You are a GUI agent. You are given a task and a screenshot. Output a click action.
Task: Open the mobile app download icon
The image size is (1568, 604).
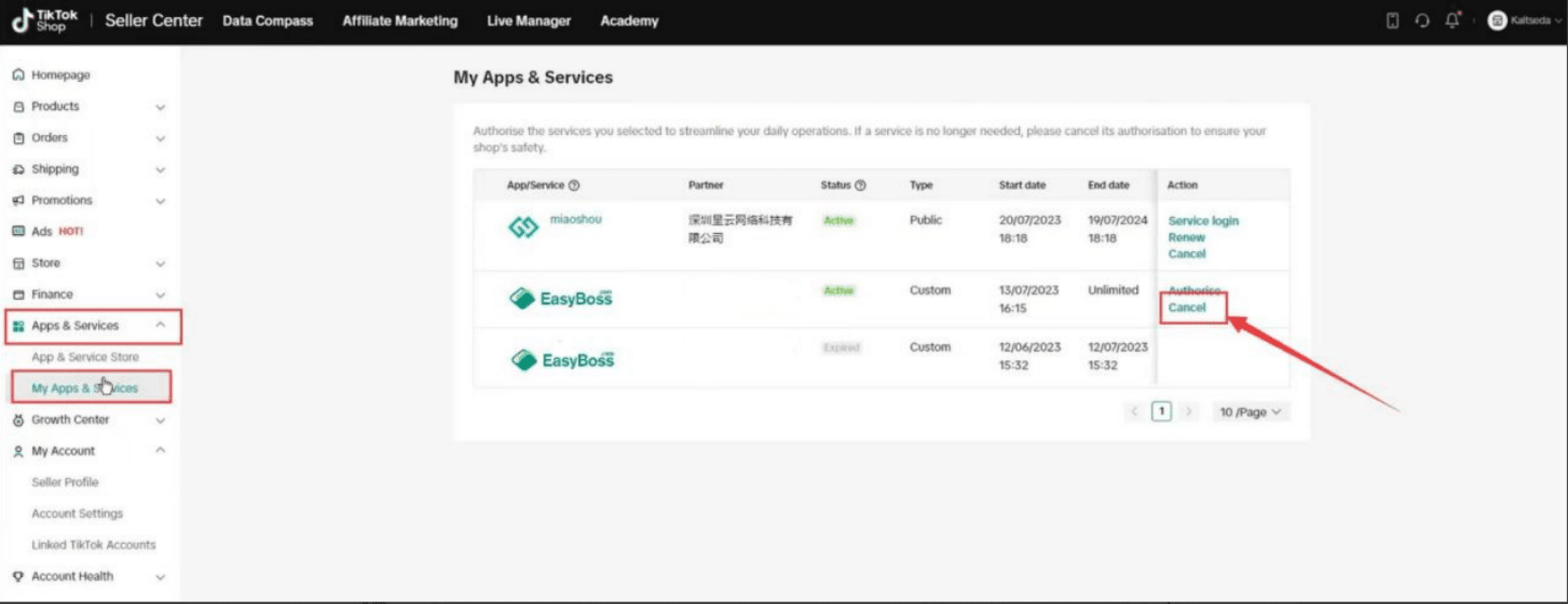[x=1392, y=21]
